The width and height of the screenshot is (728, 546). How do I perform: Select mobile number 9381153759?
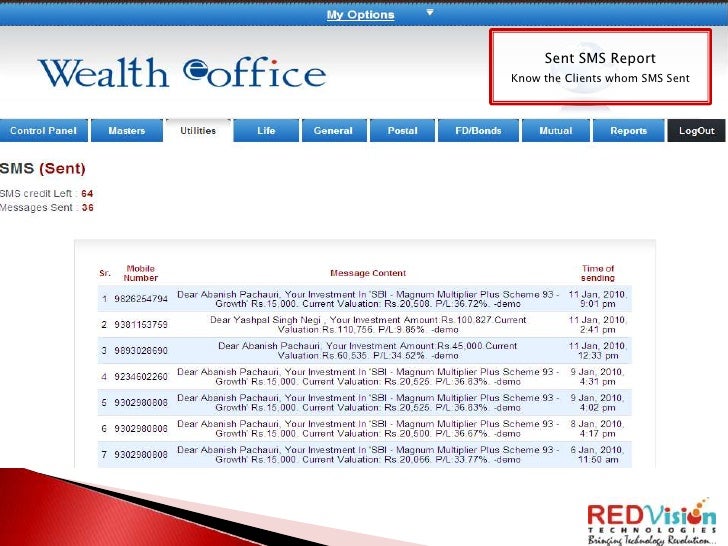(x=141, y=325)
